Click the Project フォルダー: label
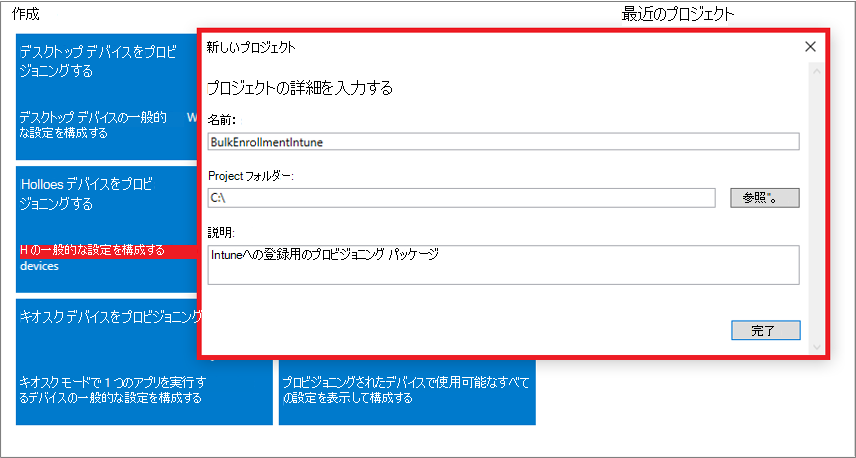 [251, 176]
